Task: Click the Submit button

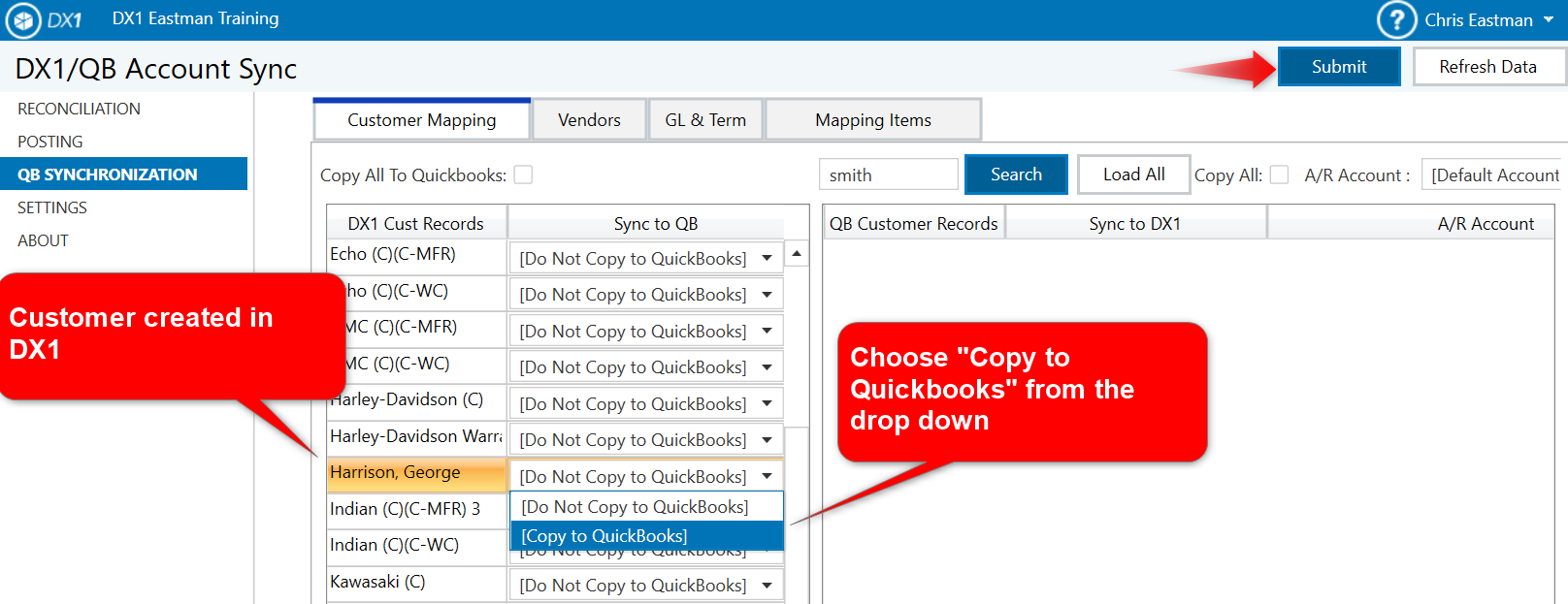Action: coord(1339,67)
